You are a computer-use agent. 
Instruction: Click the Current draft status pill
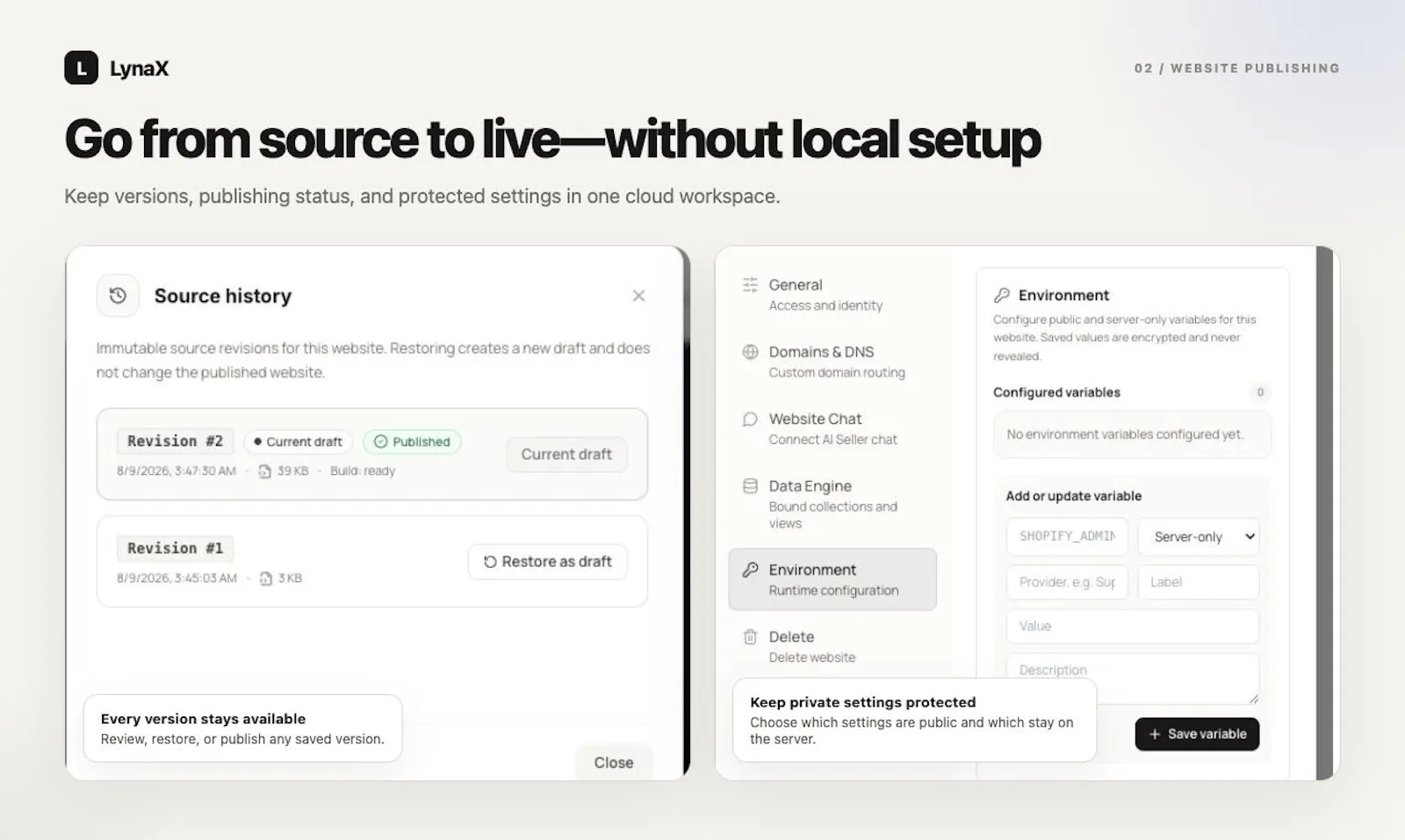299,442
